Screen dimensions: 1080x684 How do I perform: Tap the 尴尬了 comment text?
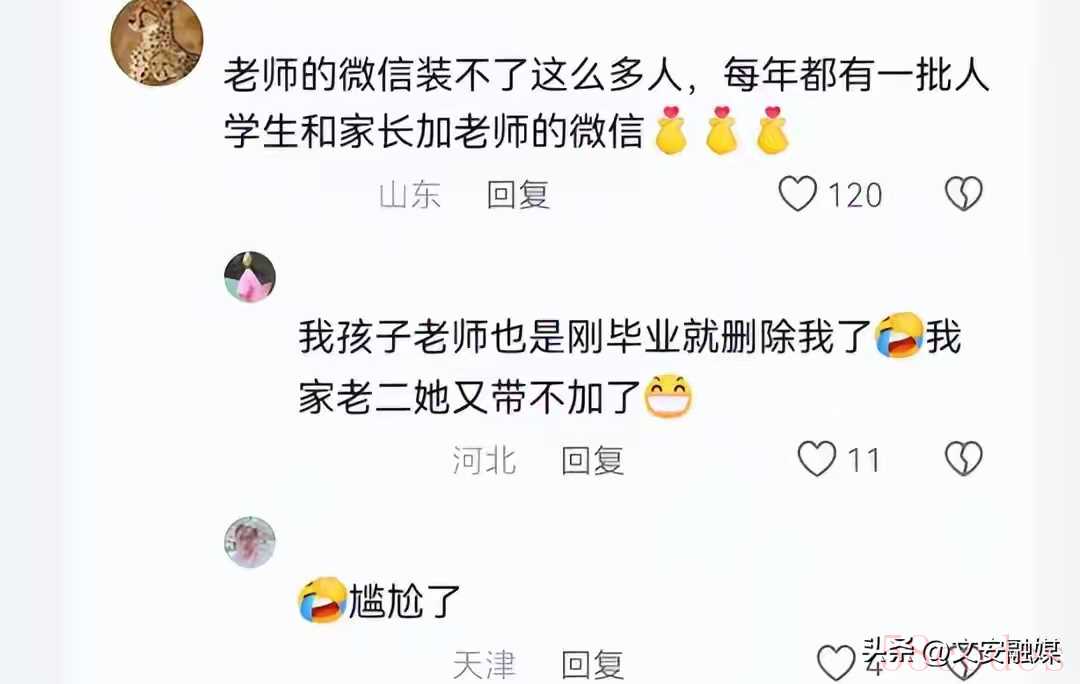point(404,600)
